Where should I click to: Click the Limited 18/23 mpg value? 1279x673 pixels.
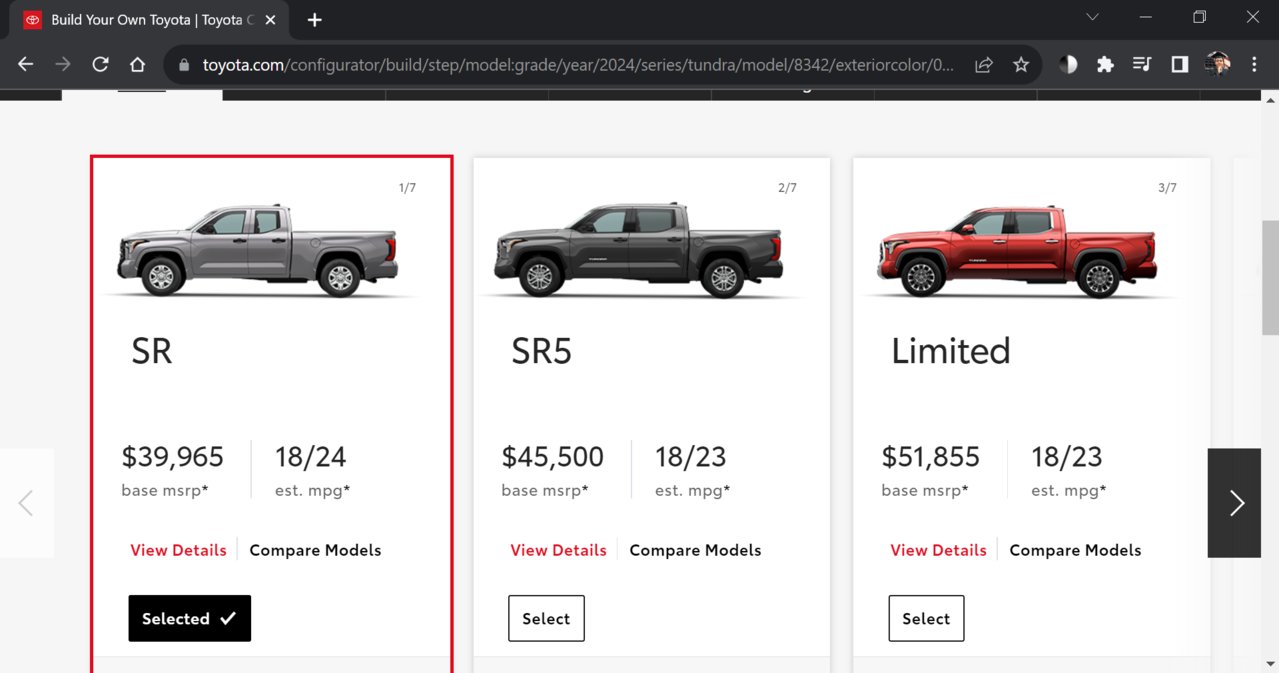click(1067, 457)
